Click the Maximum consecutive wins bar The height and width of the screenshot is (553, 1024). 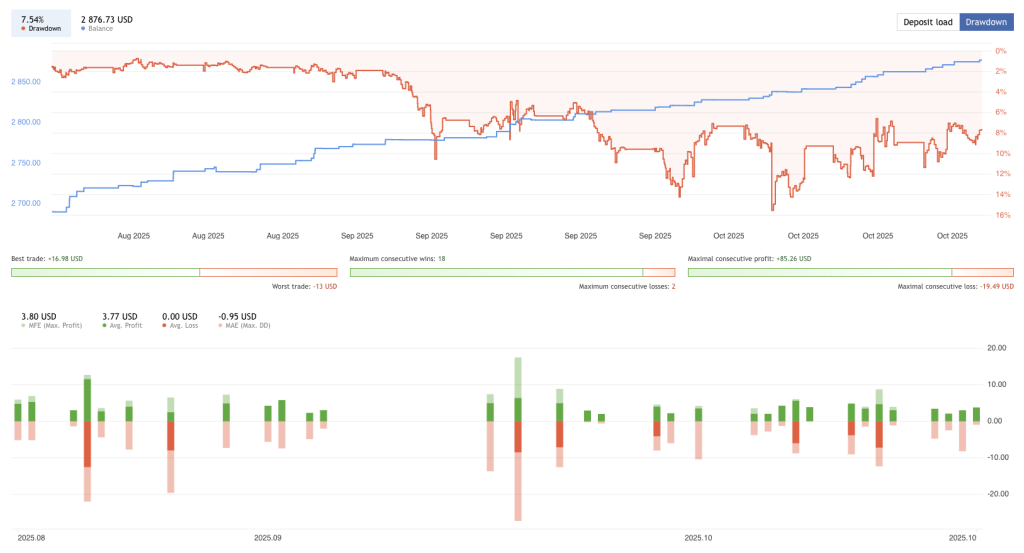[x=496, y=272]
